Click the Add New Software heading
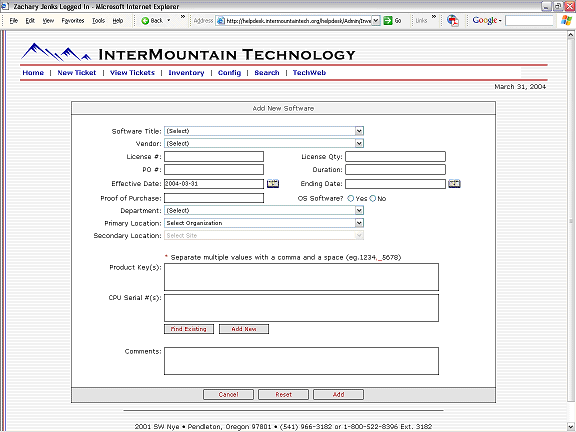 coord(283,108)
